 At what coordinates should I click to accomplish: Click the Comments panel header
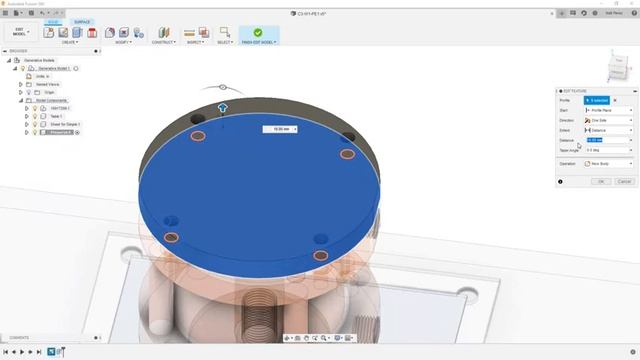pos(19,338)
